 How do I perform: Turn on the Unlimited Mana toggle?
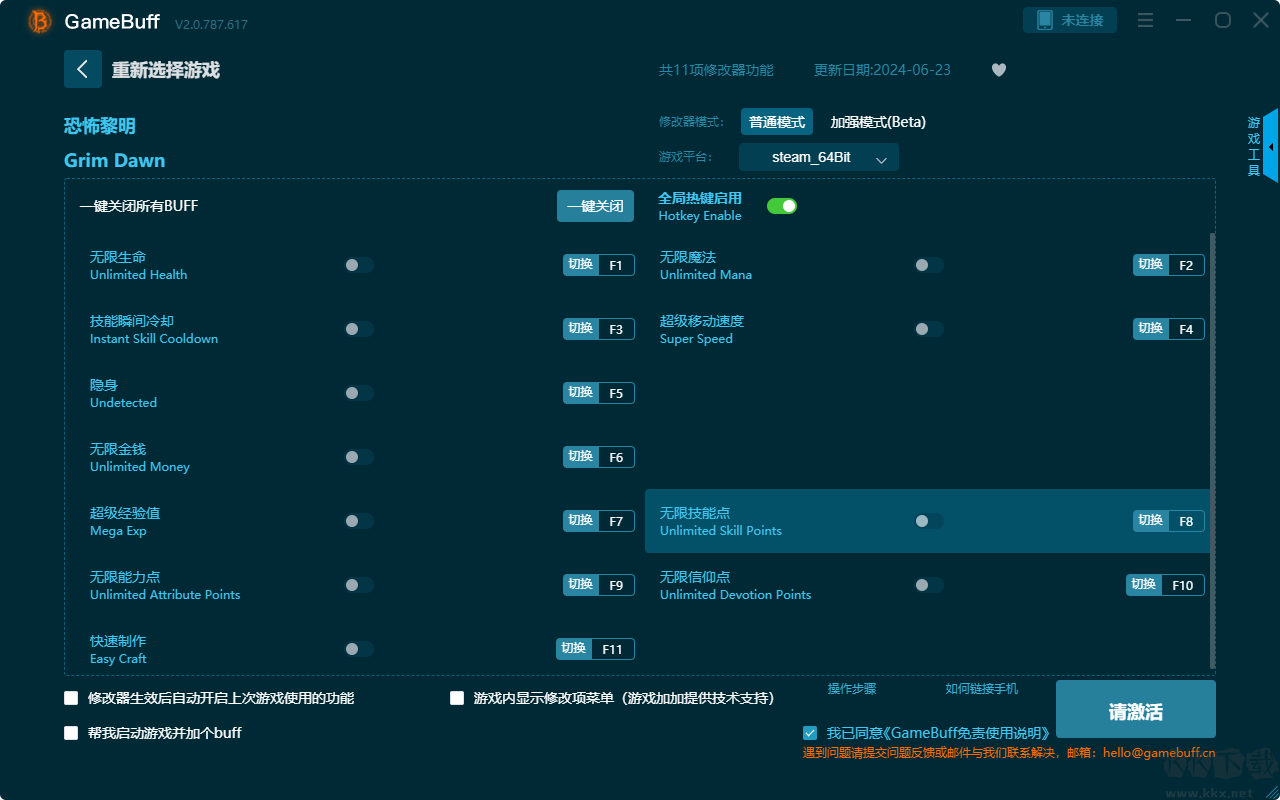tap(929, 265)
